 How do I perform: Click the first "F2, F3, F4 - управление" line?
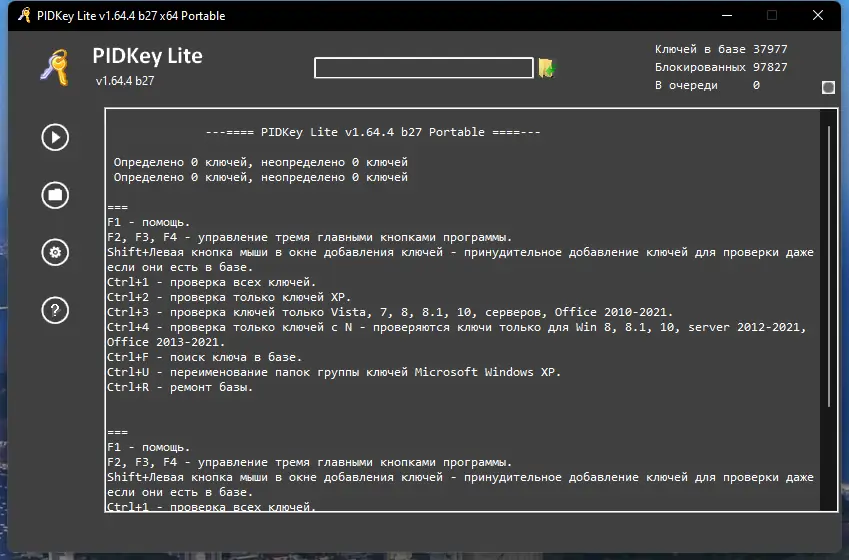click(x=309, y=237)
